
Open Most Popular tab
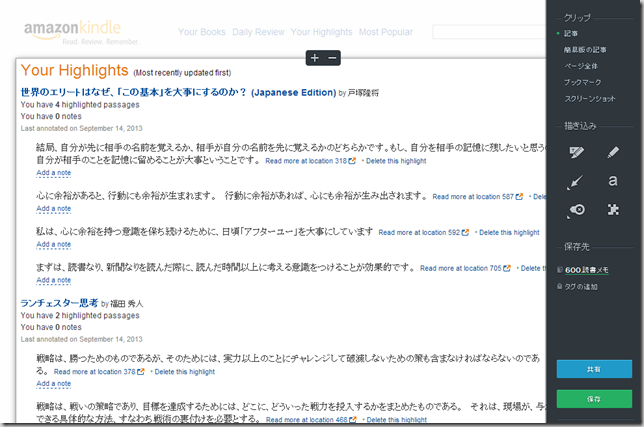point(386,32)
